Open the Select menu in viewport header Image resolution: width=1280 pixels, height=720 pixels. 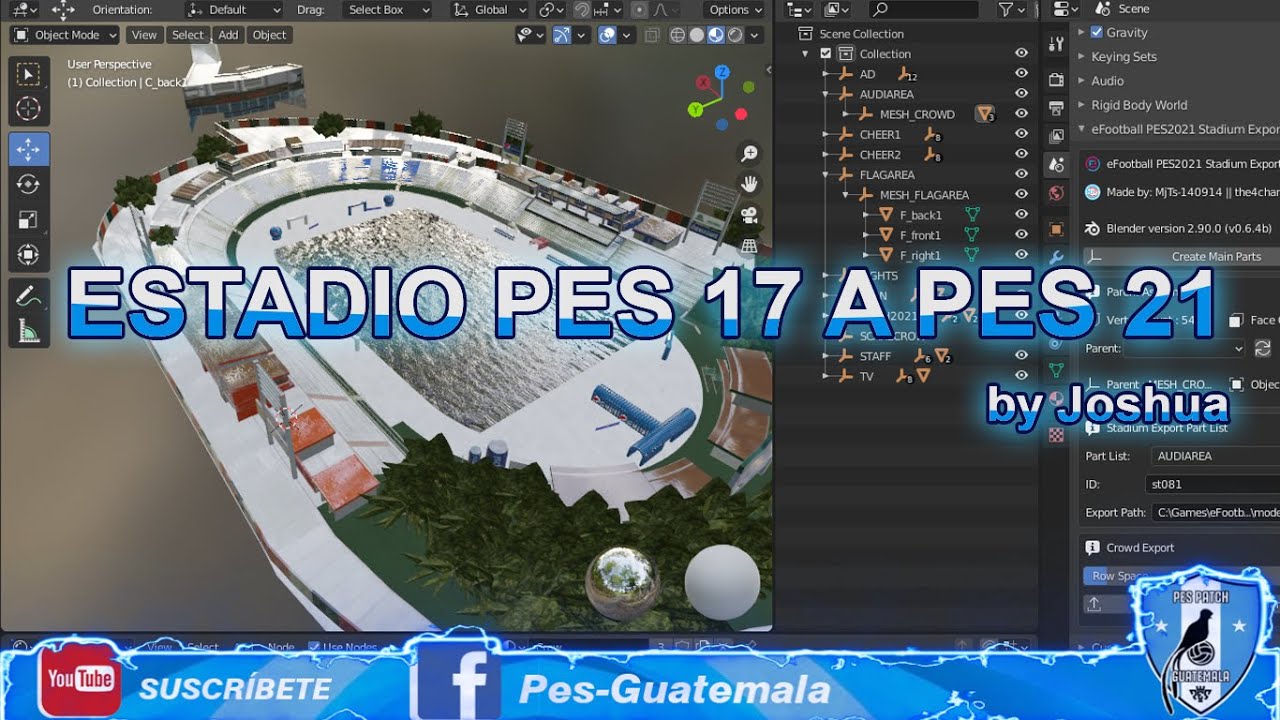pos(187,35)
